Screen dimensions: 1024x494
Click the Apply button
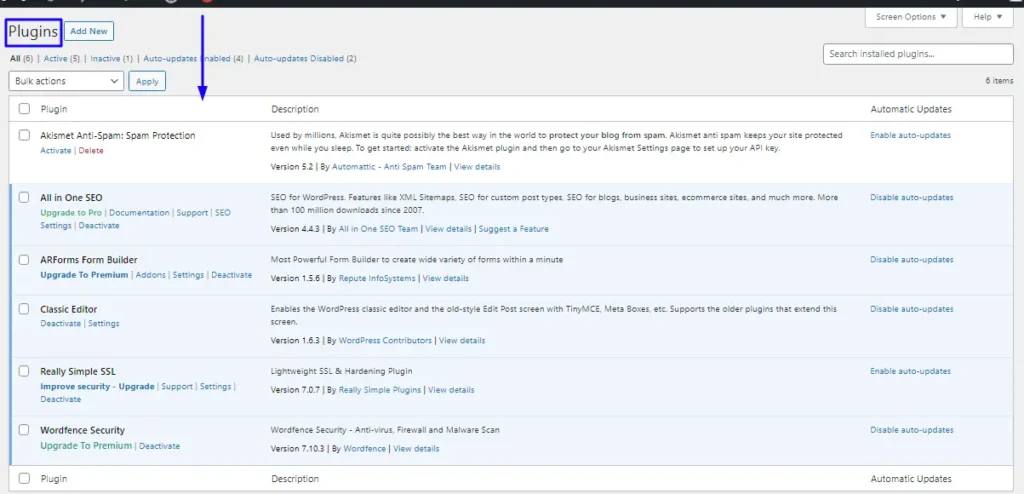(147, 81)
